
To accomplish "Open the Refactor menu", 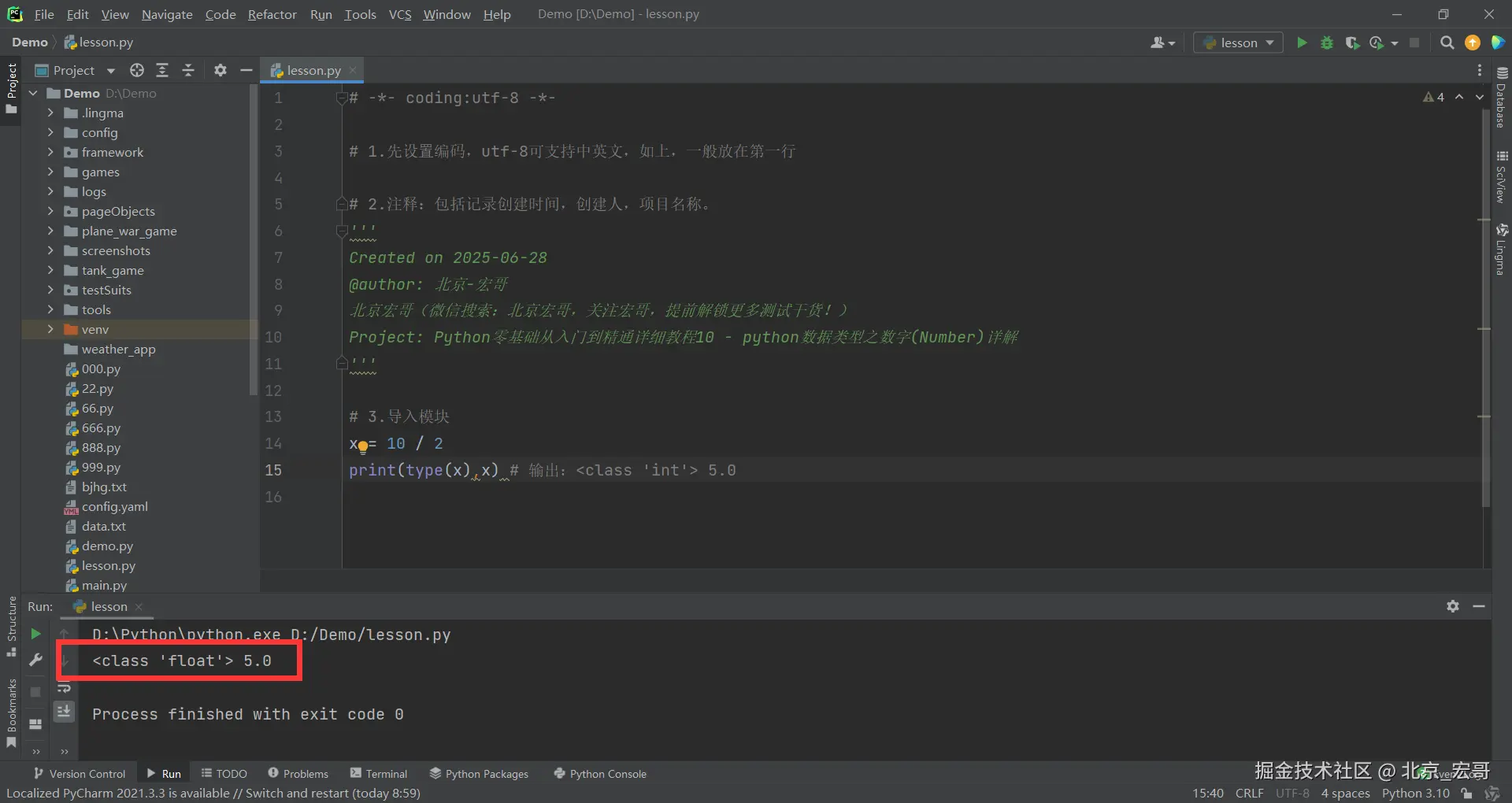I will tap(272, 14).
